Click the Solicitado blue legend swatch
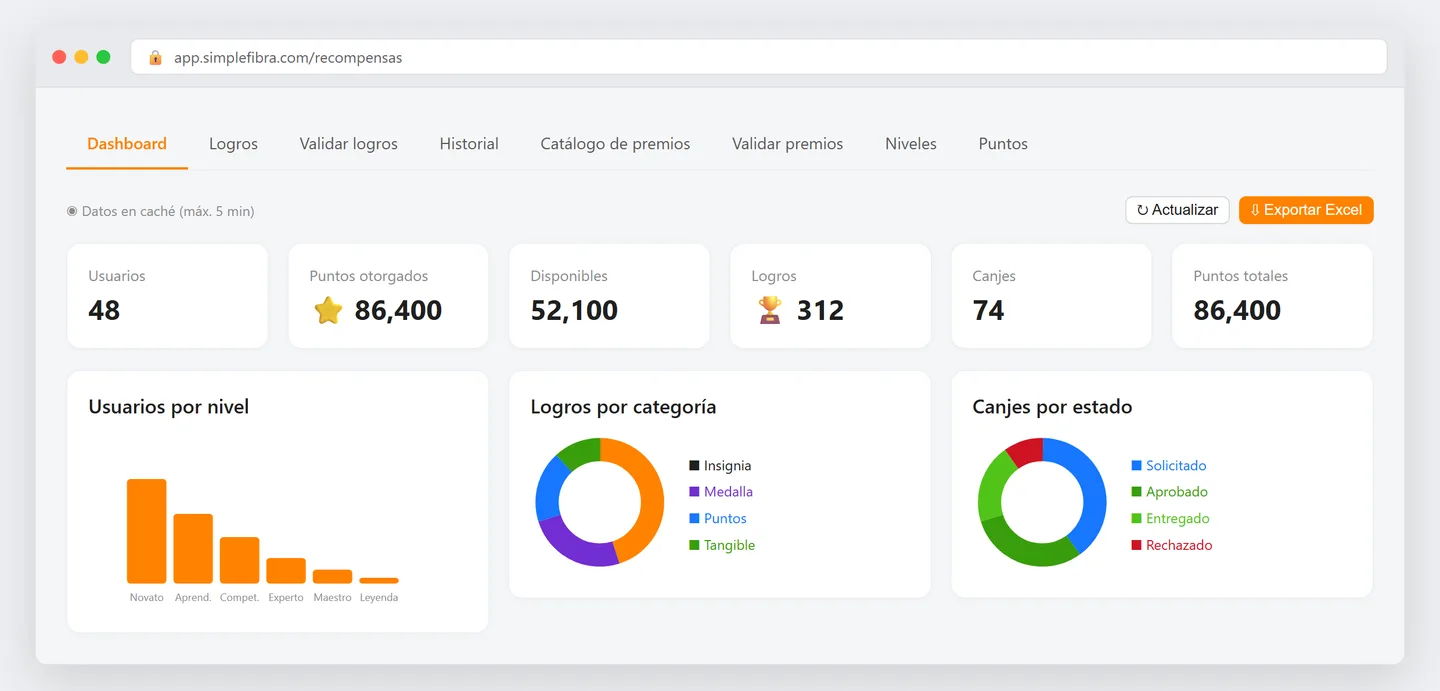 pyautogui.click(x=1136, y=466)
